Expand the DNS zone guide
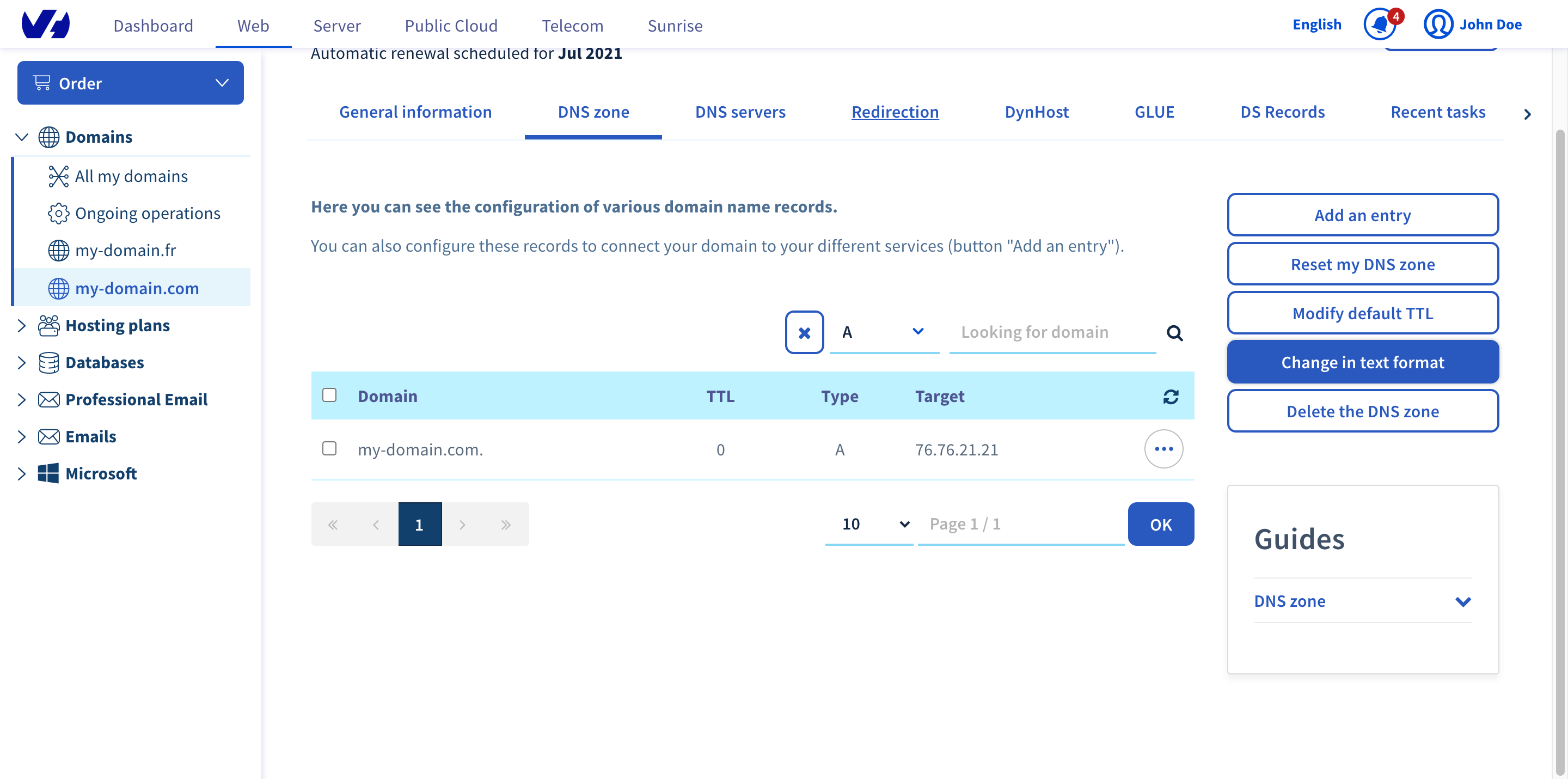The height and width of the screenshot is (779, 1568). (1363, 601)
